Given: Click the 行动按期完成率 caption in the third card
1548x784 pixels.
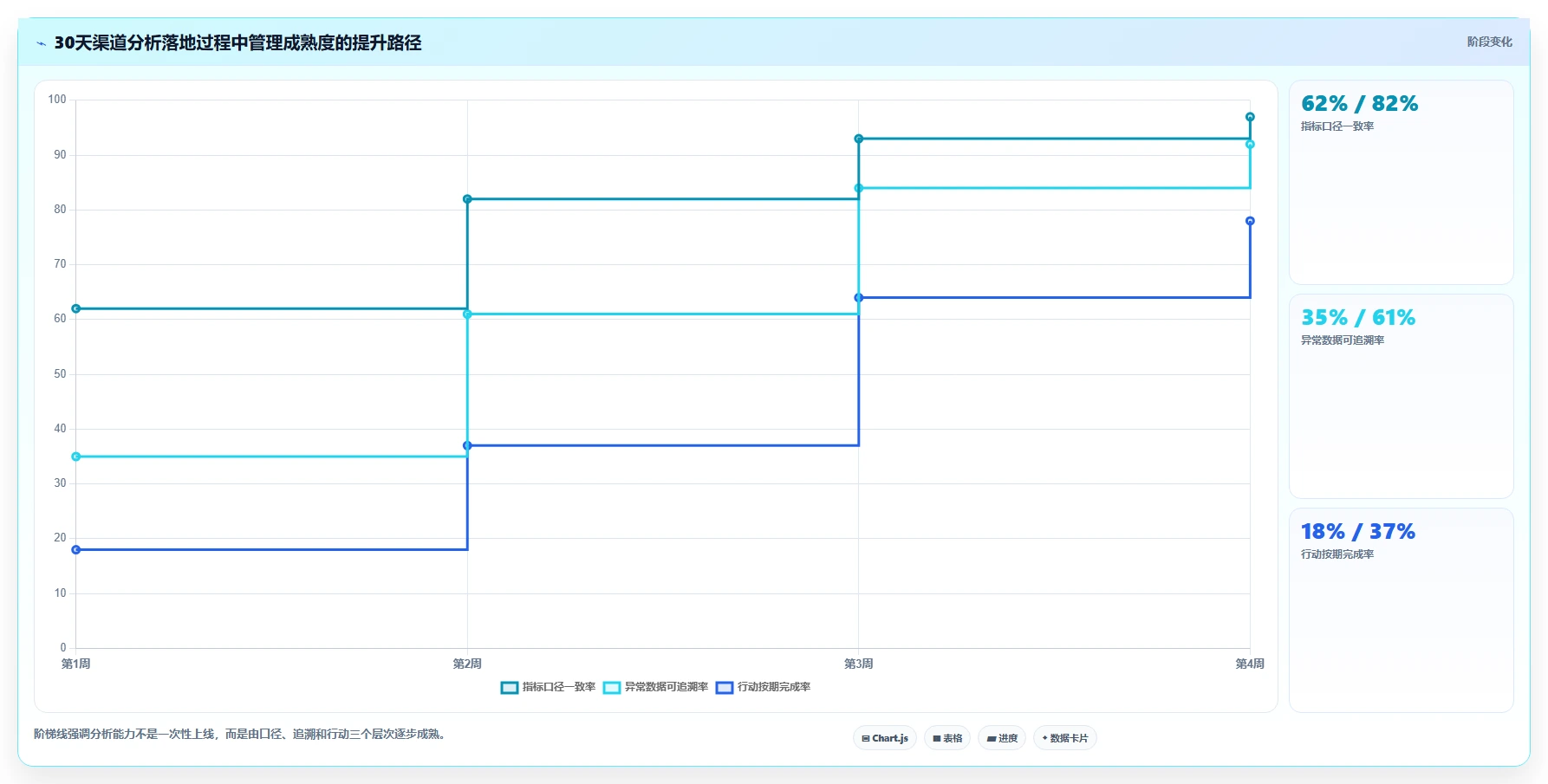Looking at the screenshot, I should click(x=1337, y=554).
